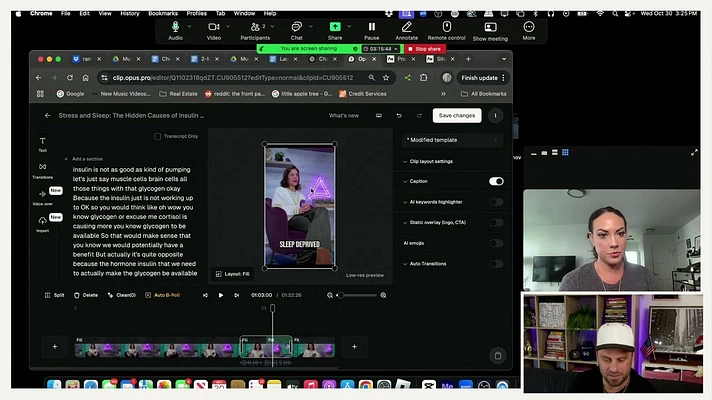Mute audio in Zoom toolbar
This screenshot has height=400, width=712.
(175, 30)
